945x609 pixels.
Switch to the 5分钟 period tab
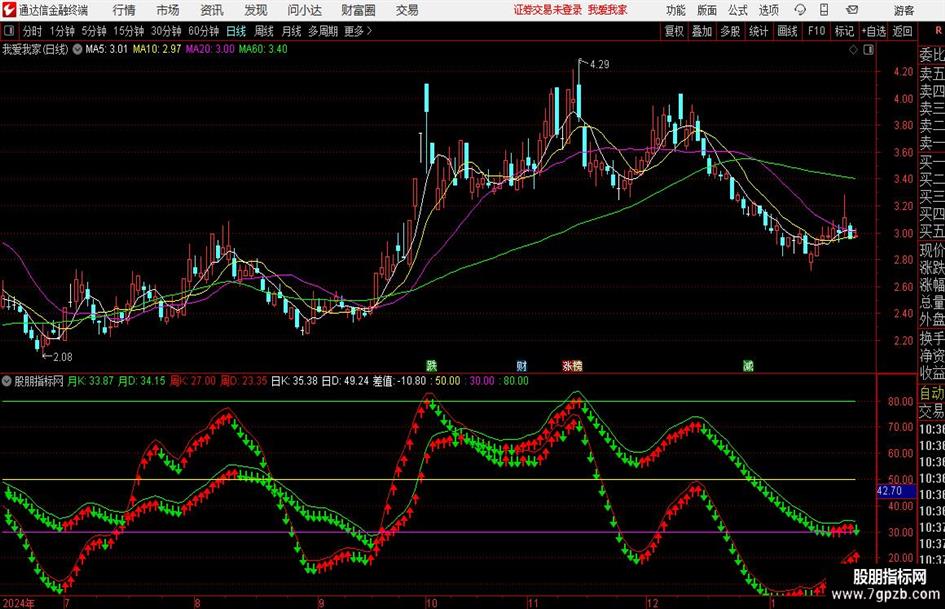click(x=93, y=31)
